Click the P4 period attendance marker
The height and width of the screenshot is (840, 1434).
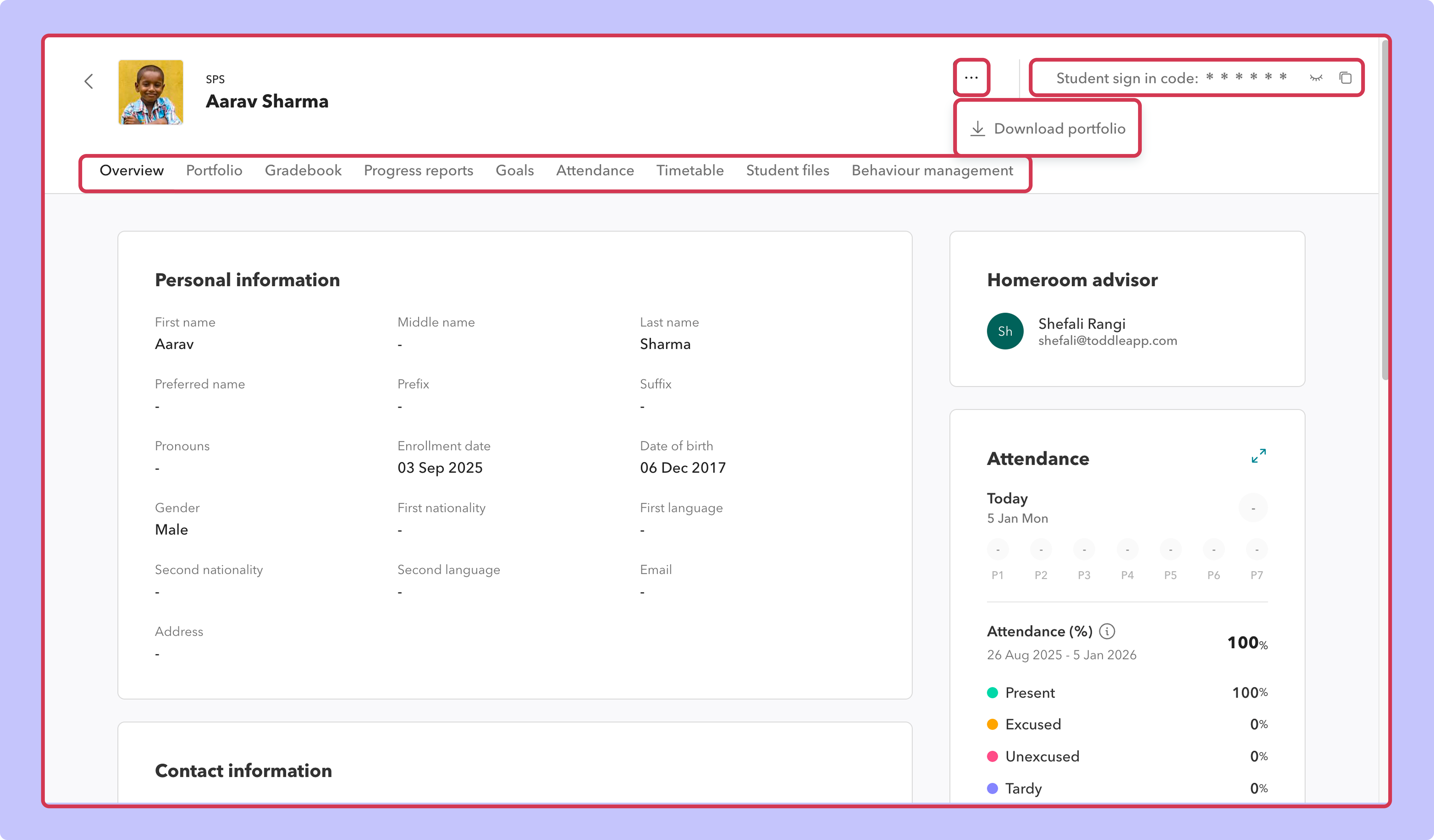click(1127, 549)
